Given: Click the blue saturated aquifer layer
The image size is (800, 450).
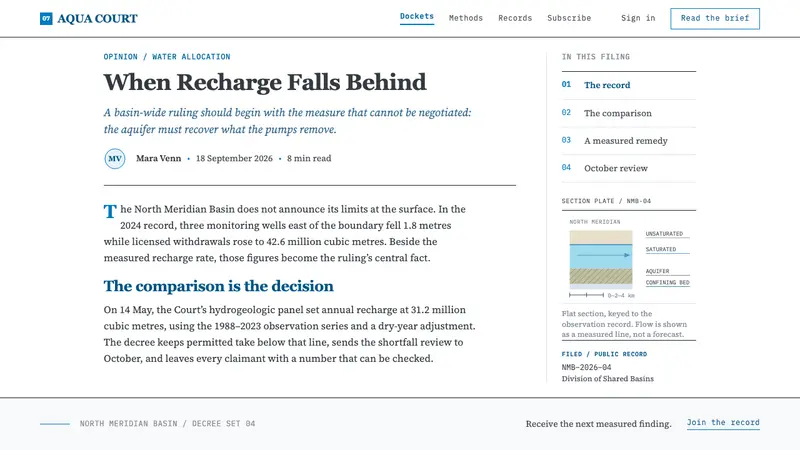Looking at the screenshot, I should click(x=601, y=256).
